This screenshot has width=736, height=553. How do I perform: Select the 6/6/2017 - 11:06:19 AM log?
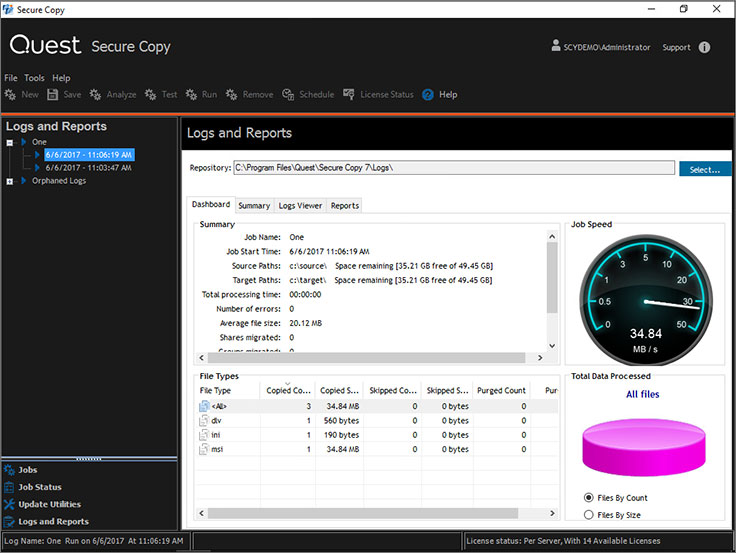(89, 154)
